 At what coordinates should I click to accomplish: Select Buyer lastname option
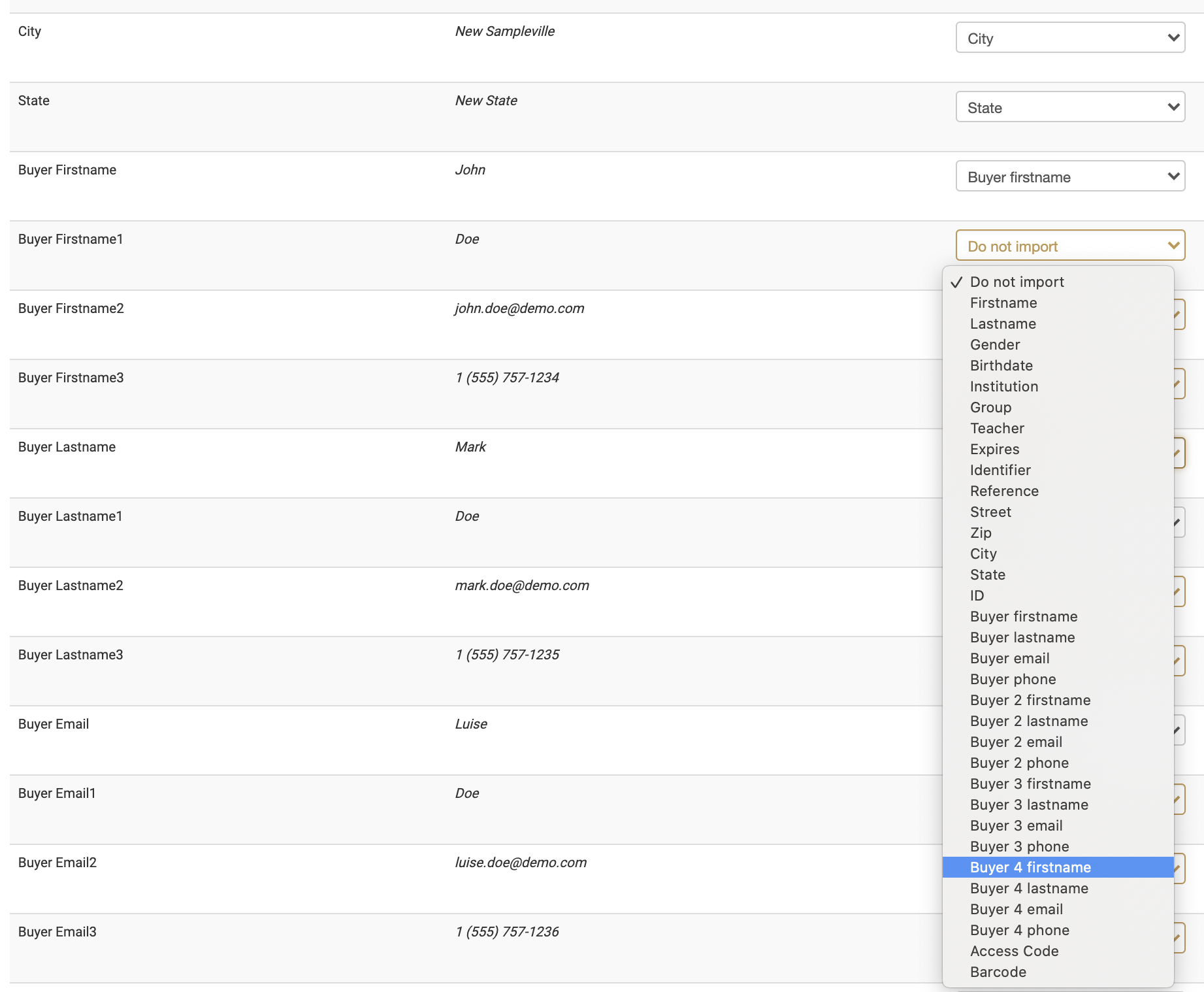(x=1058, y=637)
